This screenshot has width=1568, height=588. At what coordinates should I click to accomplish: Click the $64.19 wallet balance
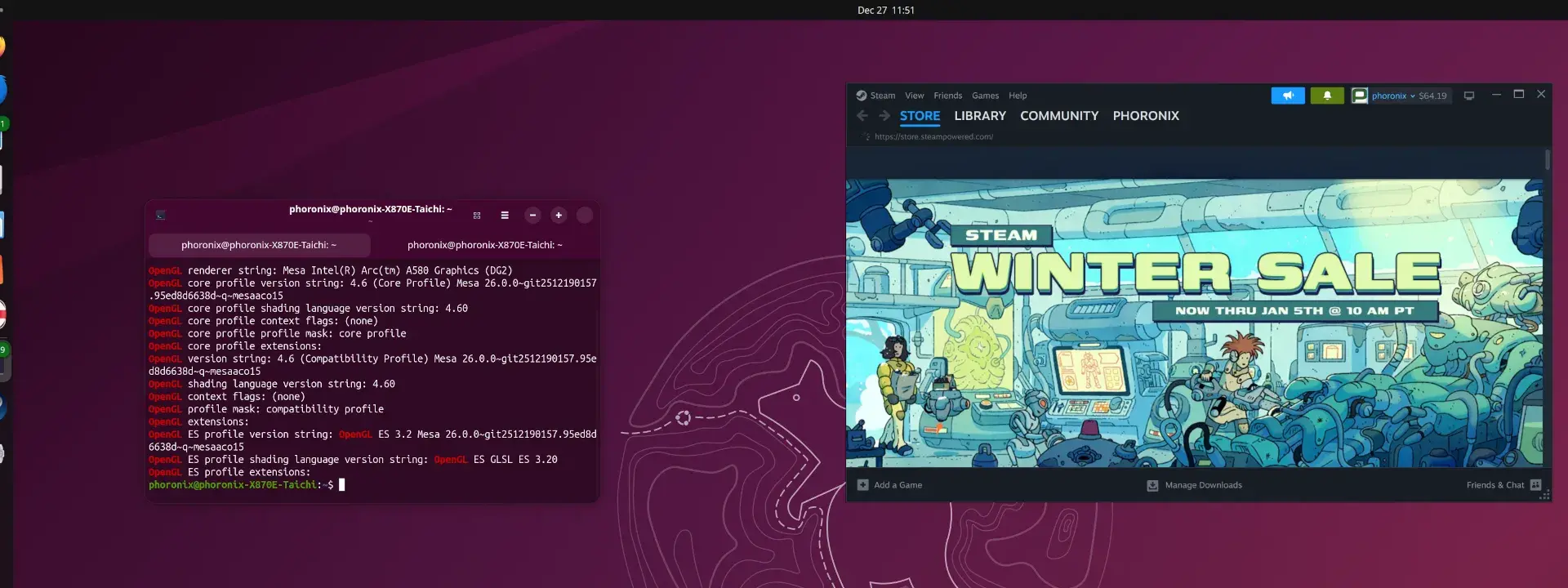pyautogui.click(x=1432, y=96)
